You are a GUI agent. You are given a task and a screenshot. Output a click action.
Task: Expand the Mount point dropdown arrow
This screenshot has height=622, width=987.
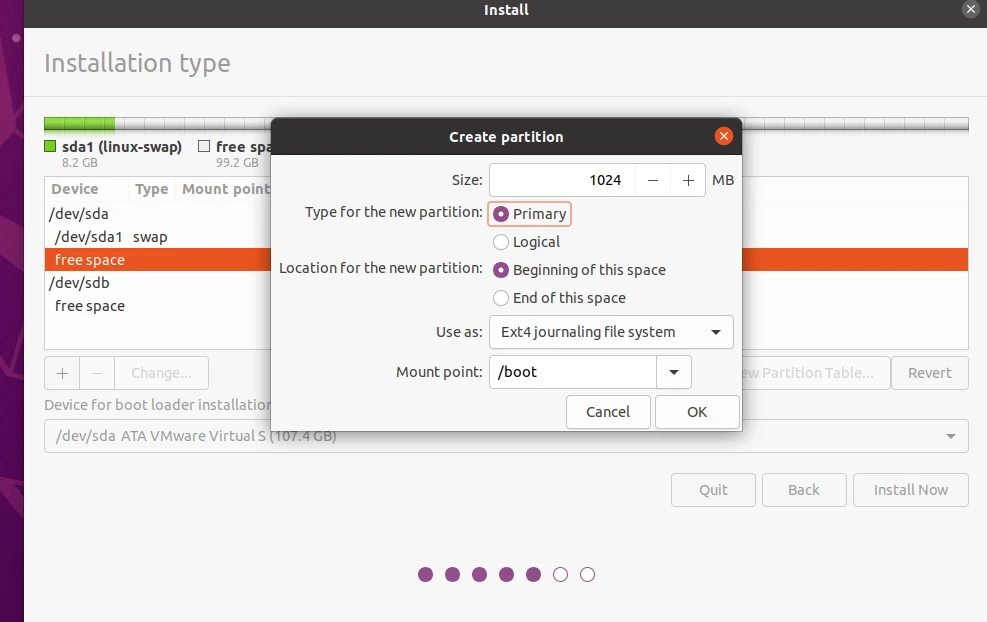point(674,373)
